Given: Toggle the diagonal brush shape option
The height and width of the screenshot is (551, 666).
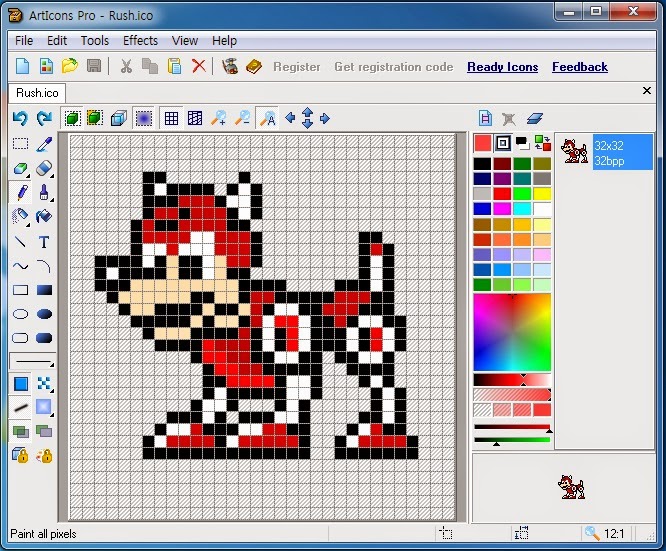Looking at the screenshot, I should pos(20,408).
